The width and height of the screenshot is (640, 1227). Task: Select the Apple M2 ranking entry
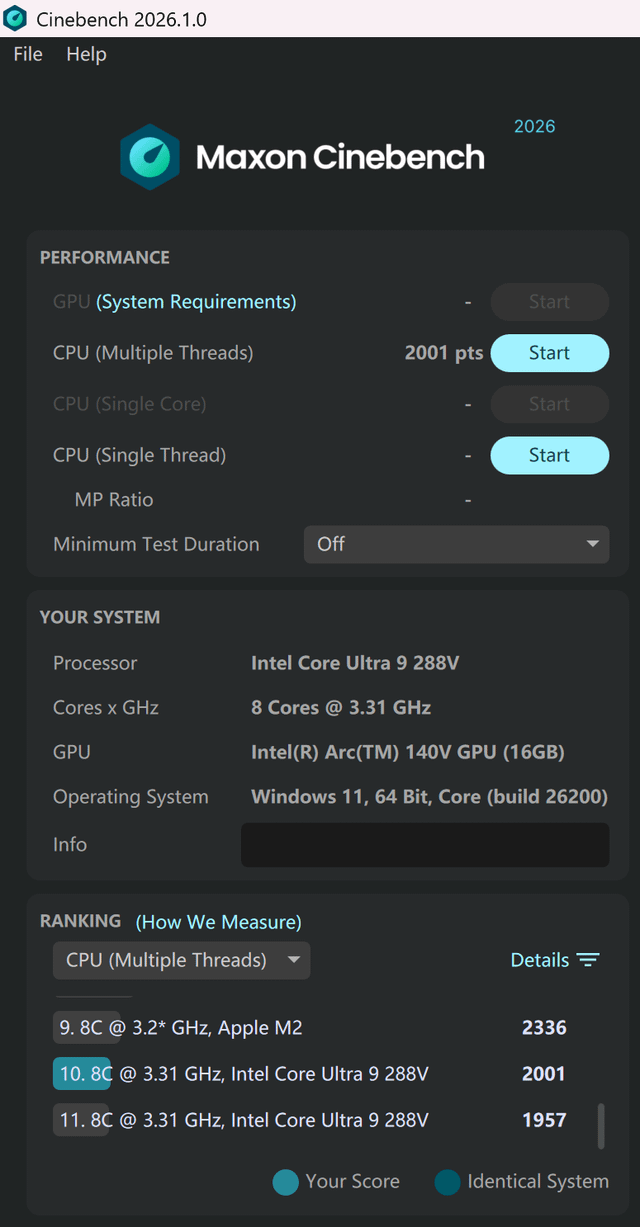pyautogui.click(x=312, y=1028)
